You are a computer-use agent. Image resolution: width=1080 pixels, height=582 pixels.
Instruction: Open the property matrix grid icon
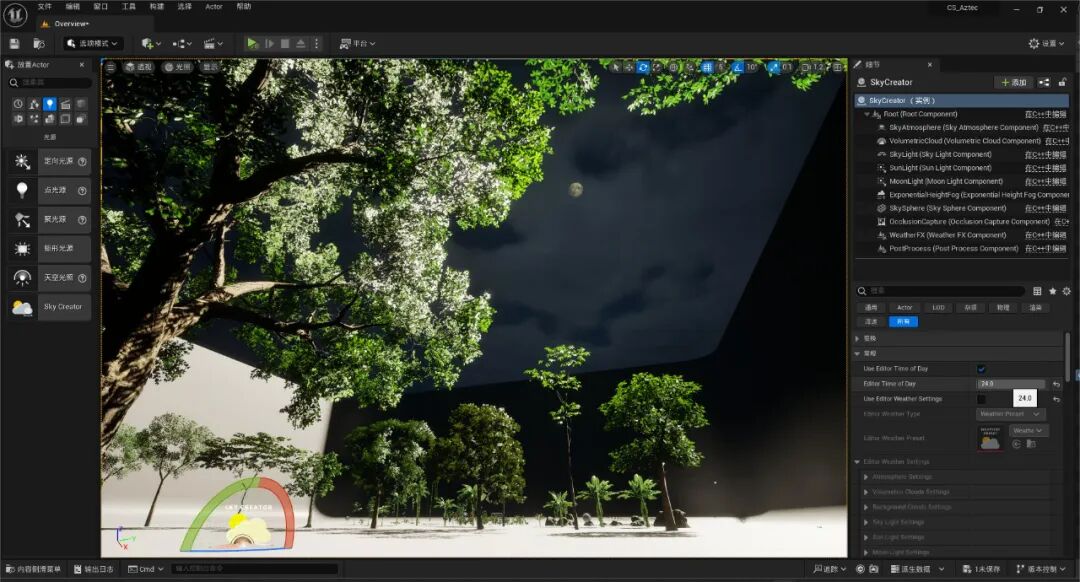tap(1037, 291)
